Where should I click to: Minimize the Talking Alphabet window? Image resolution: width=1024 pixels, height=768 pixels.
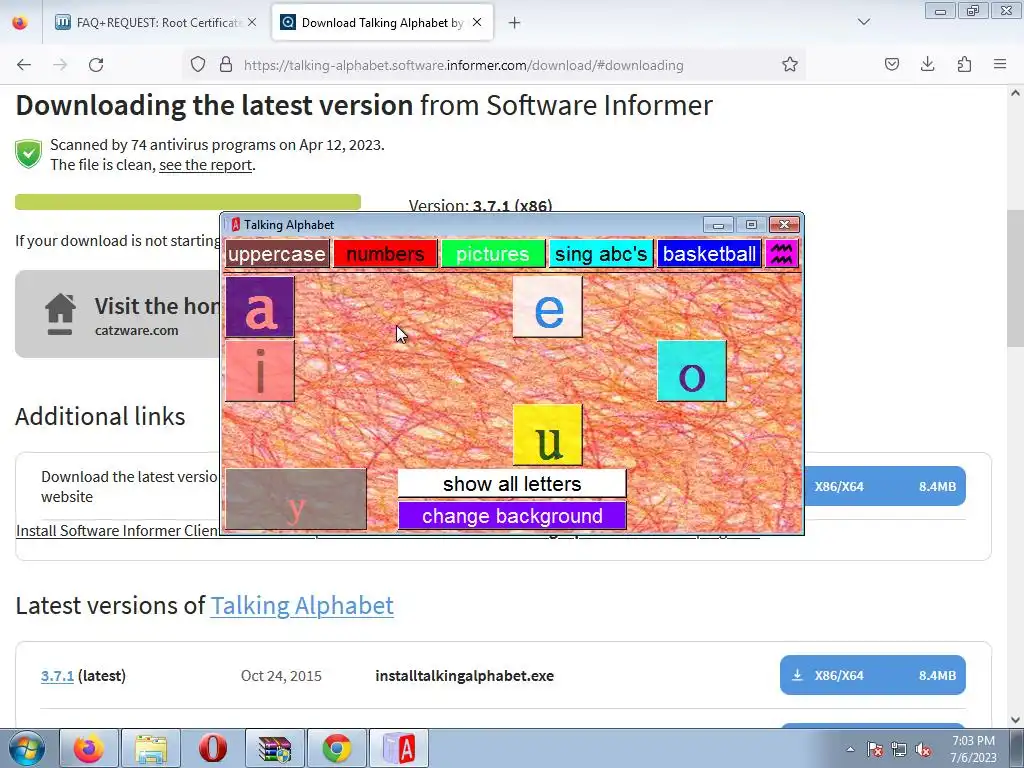pos(718,225)
